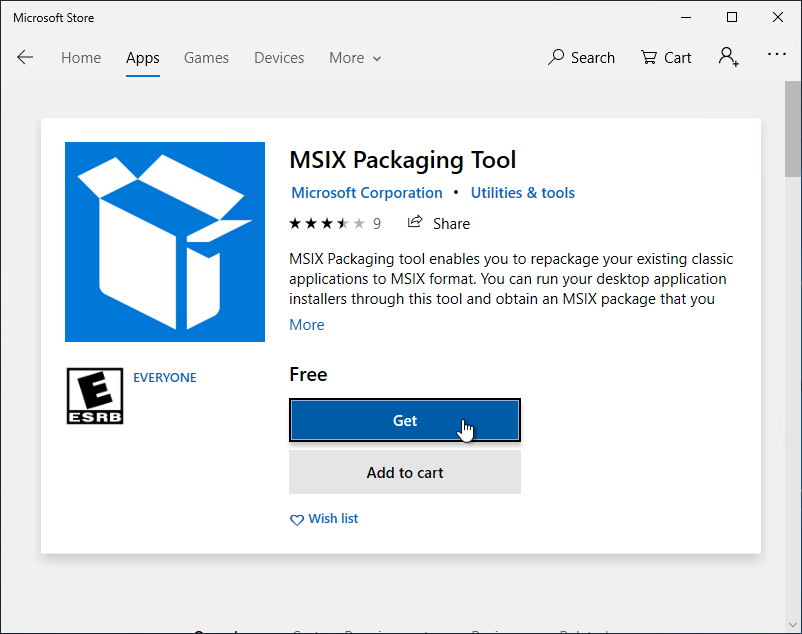This screenshot has width=802, height=634.
Task: Expand the More navigation dropdown
Action: 355,58
